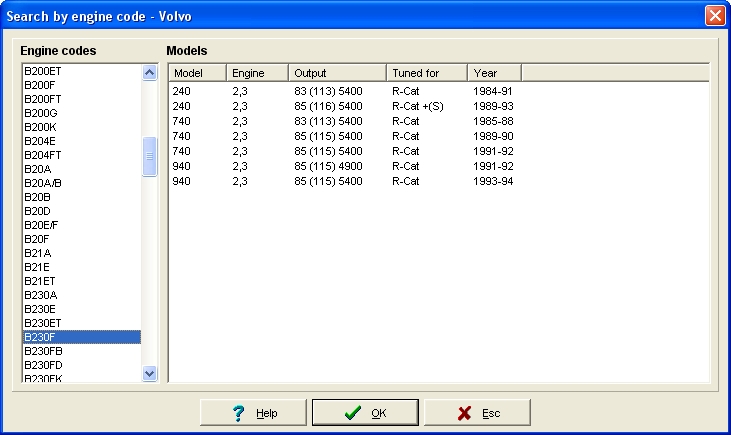This screenshot has width=731, height=435.
Task: Select engine code B20A
Action: [x=82, y=169]
